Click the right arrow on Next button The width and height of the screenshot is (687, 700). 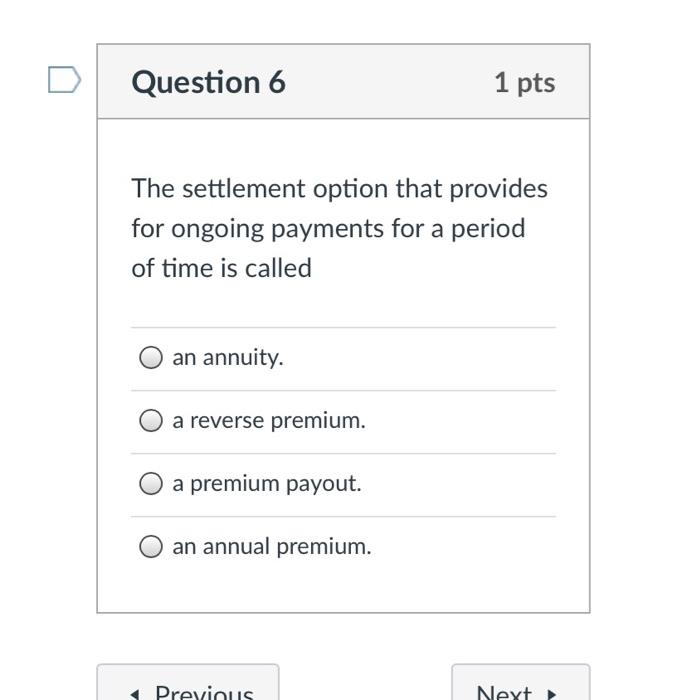tap(551, 692)
